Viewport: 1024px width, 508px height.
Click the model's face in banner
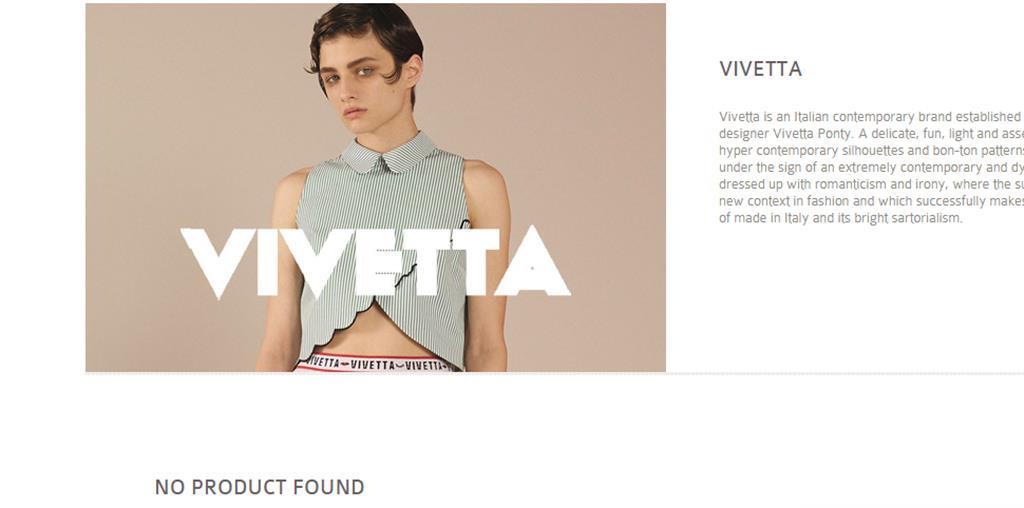358,82
